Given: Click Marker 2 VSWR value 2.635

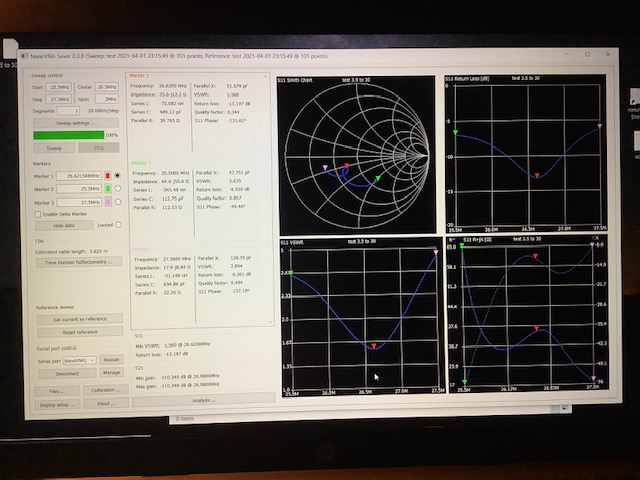Looking at the screenshot, I should (236, 181).
